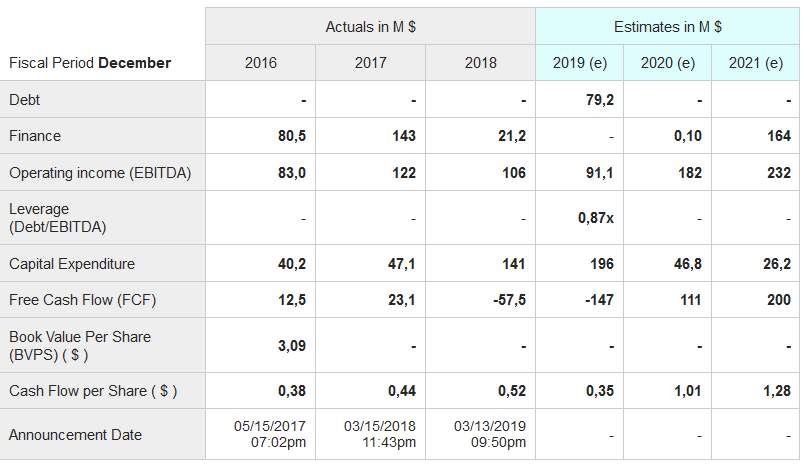Click the Debt row label
The height and width of the screenshot is (468, 806).
pos(25,100)
